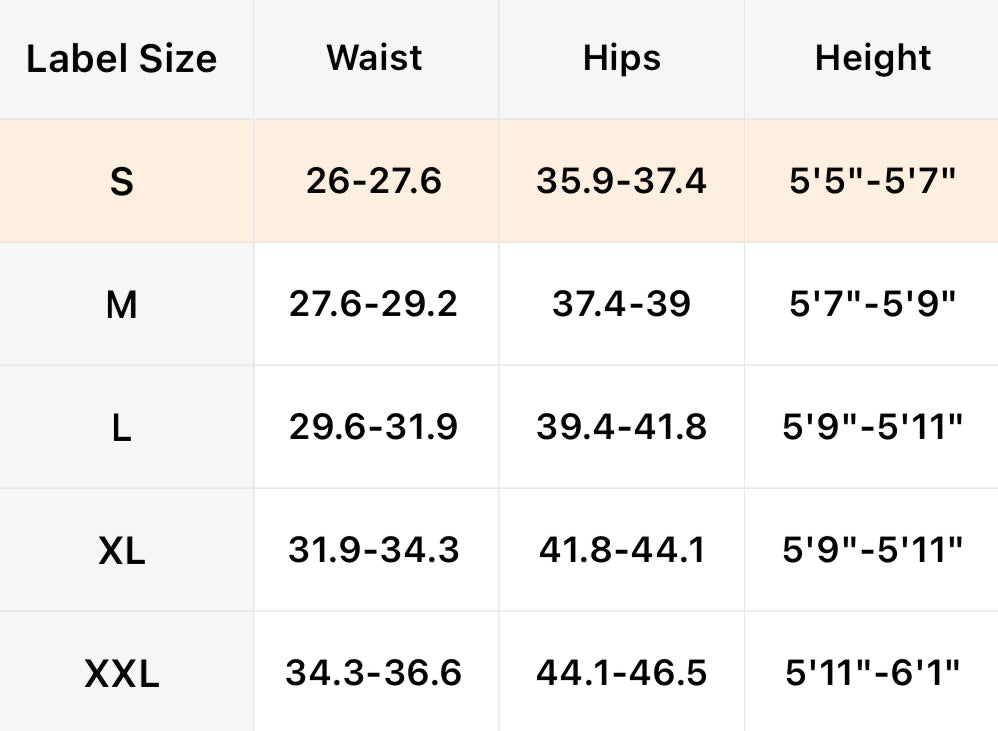
Task: Select the M size row label
Action: [122, 304]
